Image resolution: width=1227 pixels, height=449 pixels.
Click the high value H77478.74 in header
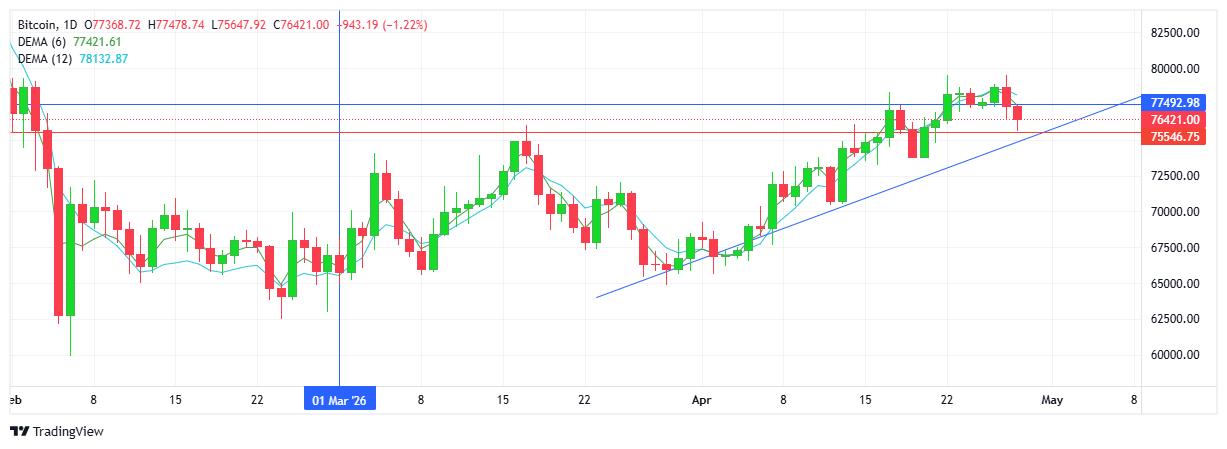(x=178, y=25)
